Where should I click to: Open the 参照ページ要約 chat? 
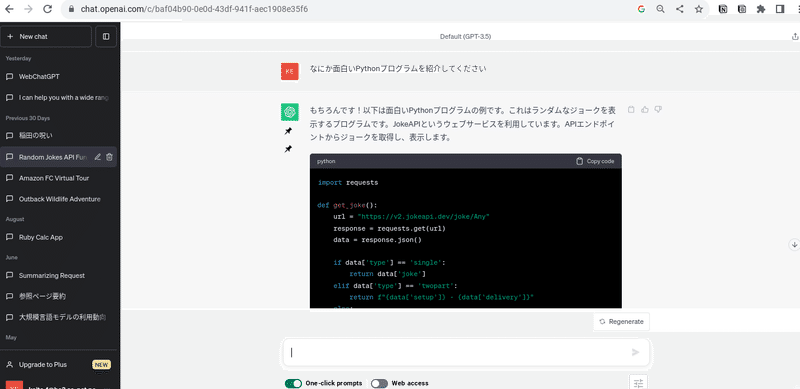58,296
